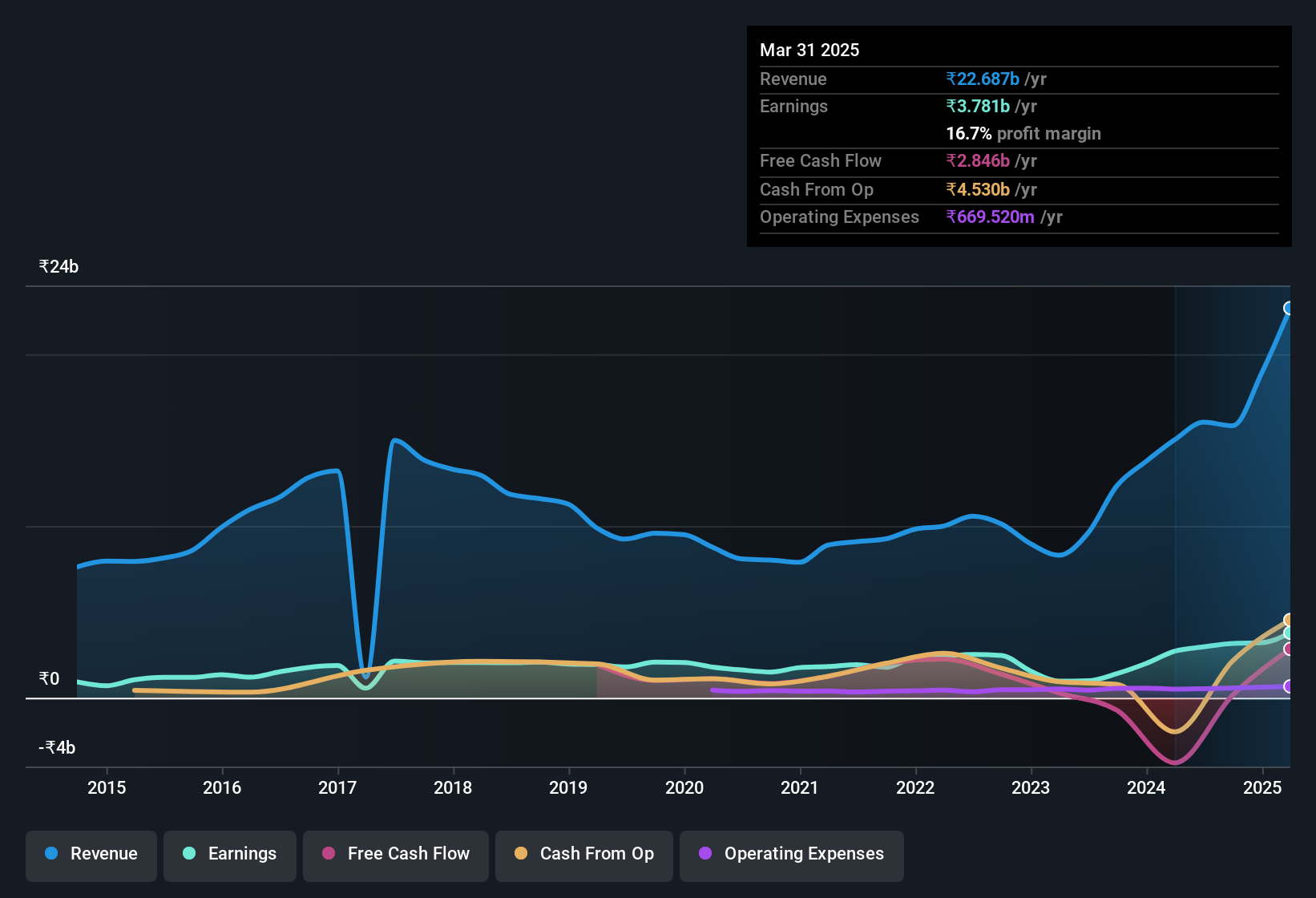The image size is (1316, 898).
Task: Click the 2020 x-axis year label
Action: (x=684, y=787)
